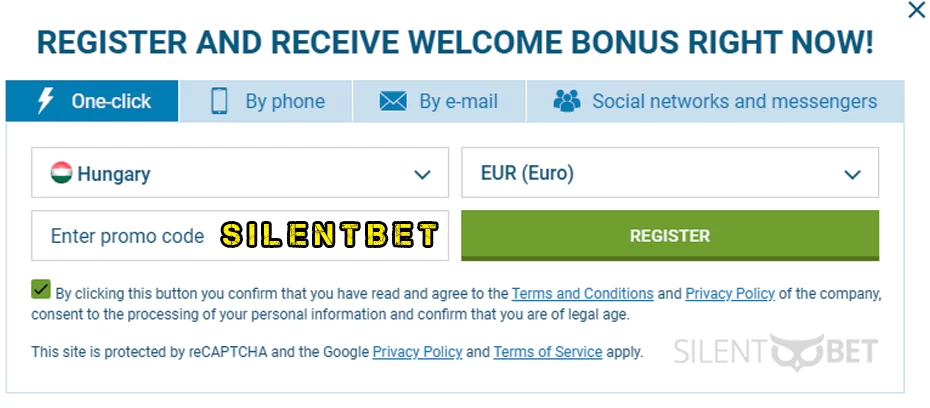Open Google Terms of Service link
This screenshot has height=408, width=930.
coord(548,352)
